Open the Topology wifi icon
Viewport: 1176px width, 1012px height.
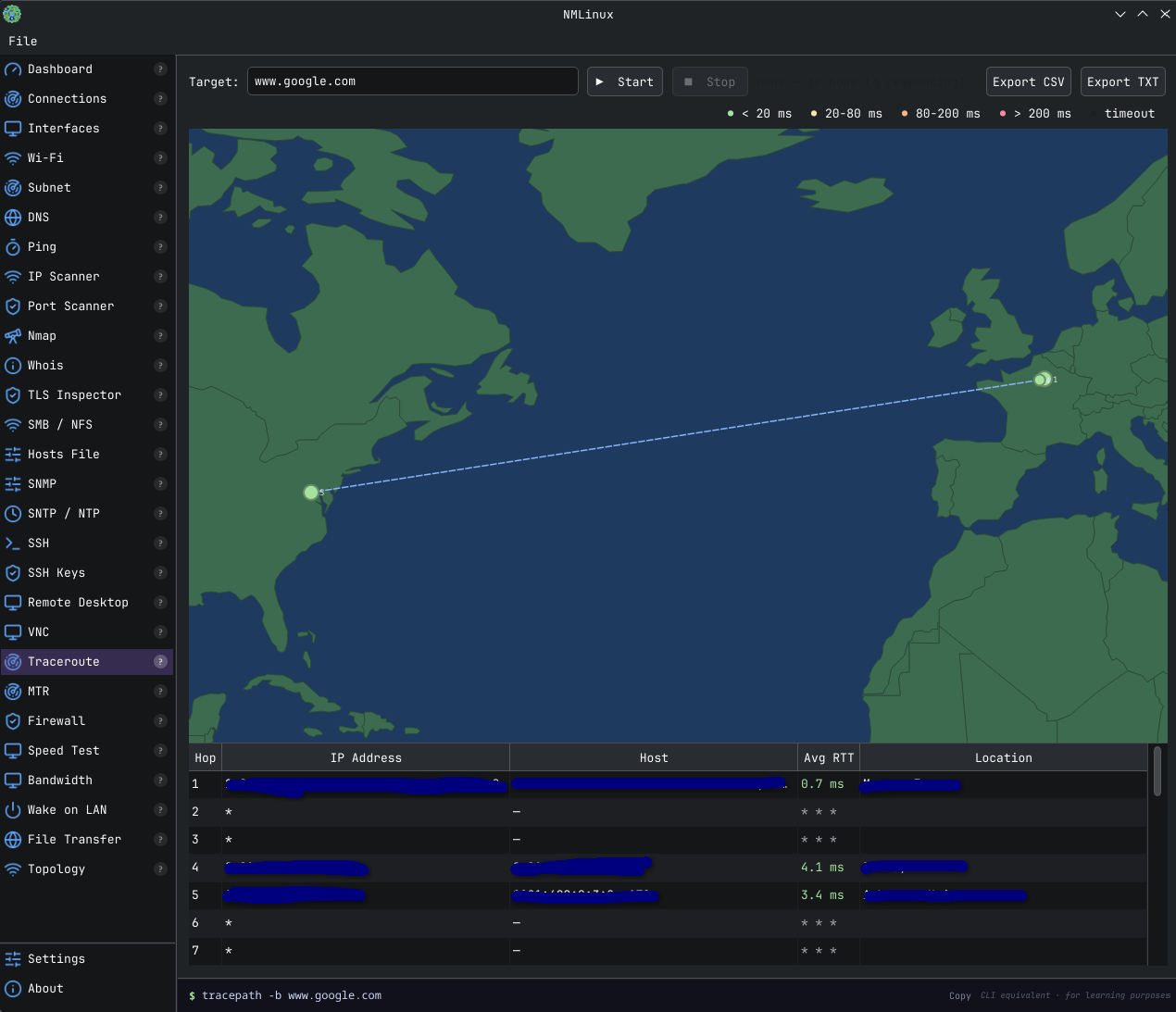click(x=13, y=869)
